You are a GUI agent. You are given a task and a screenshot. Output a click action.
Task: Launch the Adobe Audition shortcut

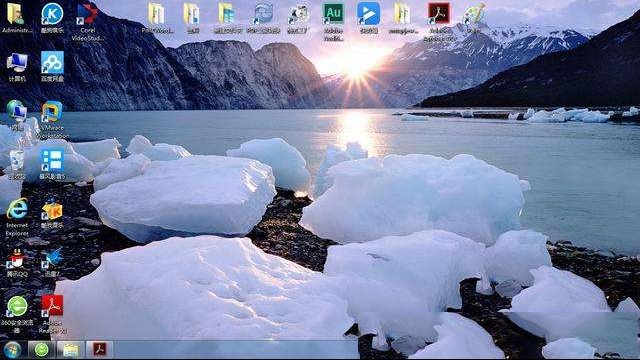333,22
